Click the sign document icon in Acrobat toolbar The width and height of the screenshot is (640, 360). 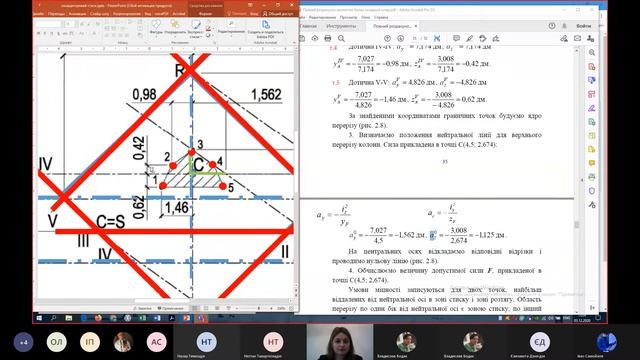[x=496, y=38]
